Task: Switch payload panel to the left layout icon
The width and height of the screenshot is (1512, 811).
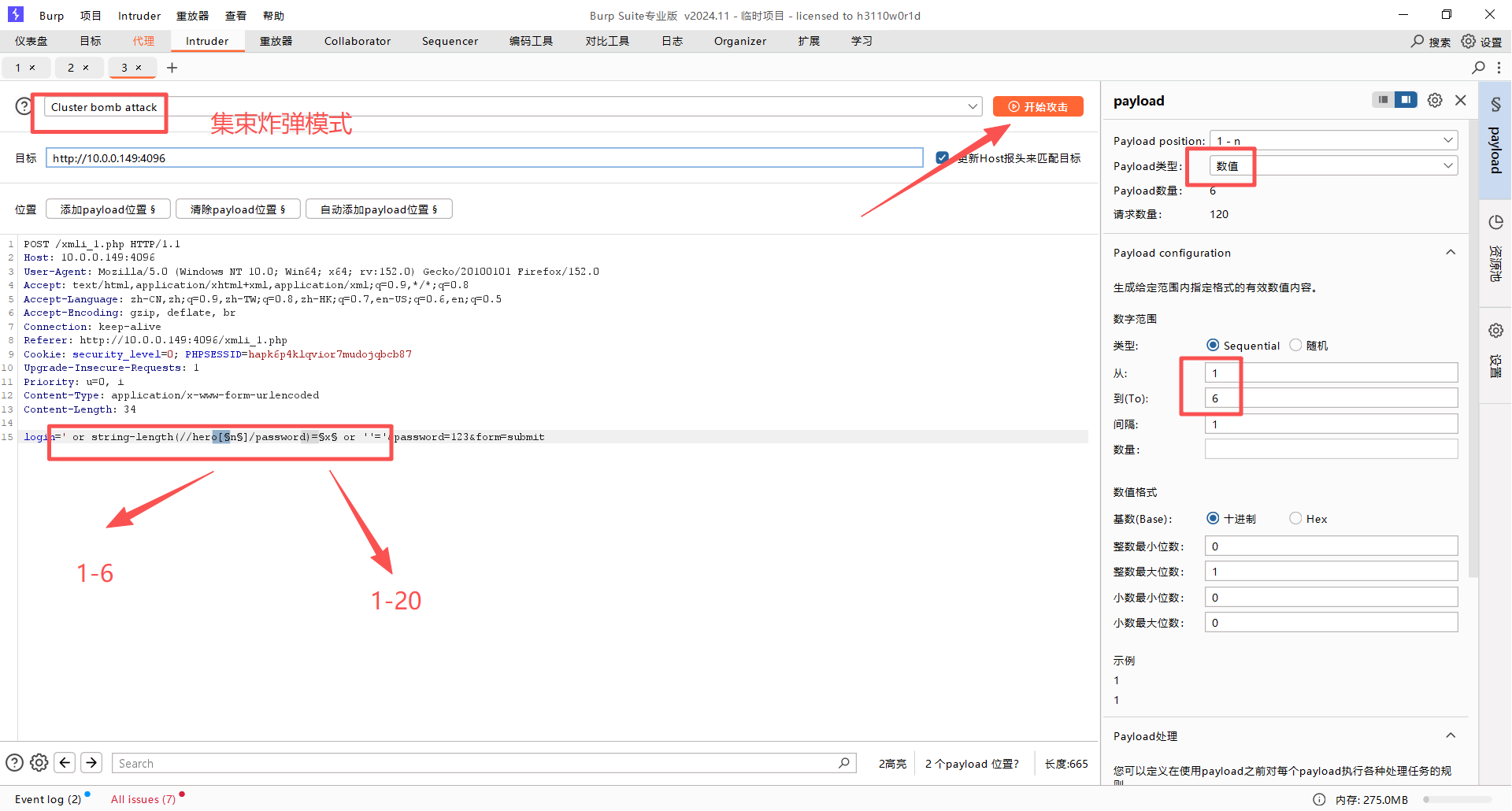Action: pos(1384,100)
